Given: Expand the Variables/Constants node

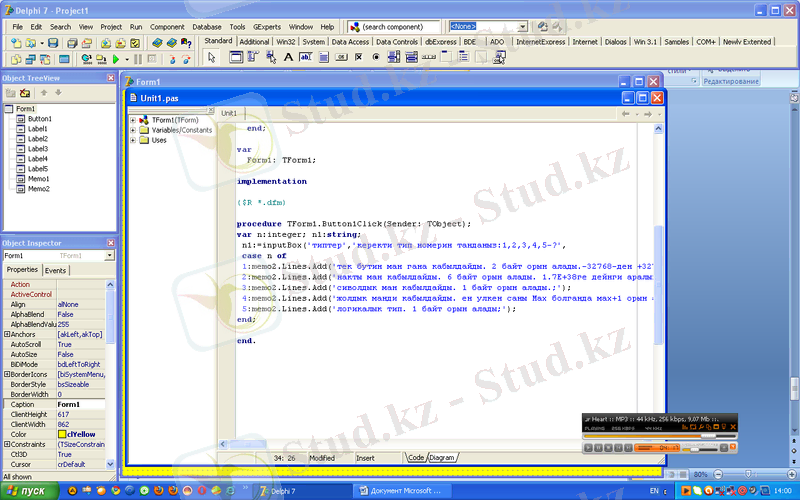Looking at the screenshot, I should point(133,130).
